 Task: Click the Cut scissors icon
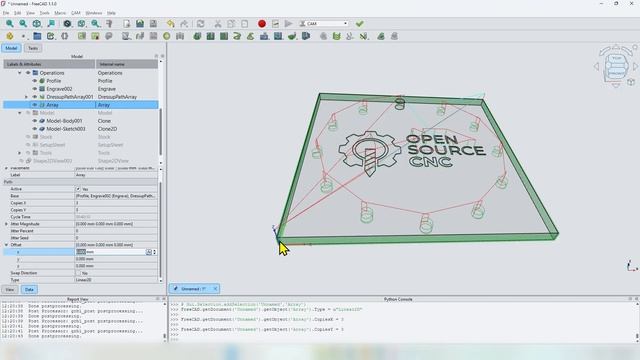pos(218,24)
